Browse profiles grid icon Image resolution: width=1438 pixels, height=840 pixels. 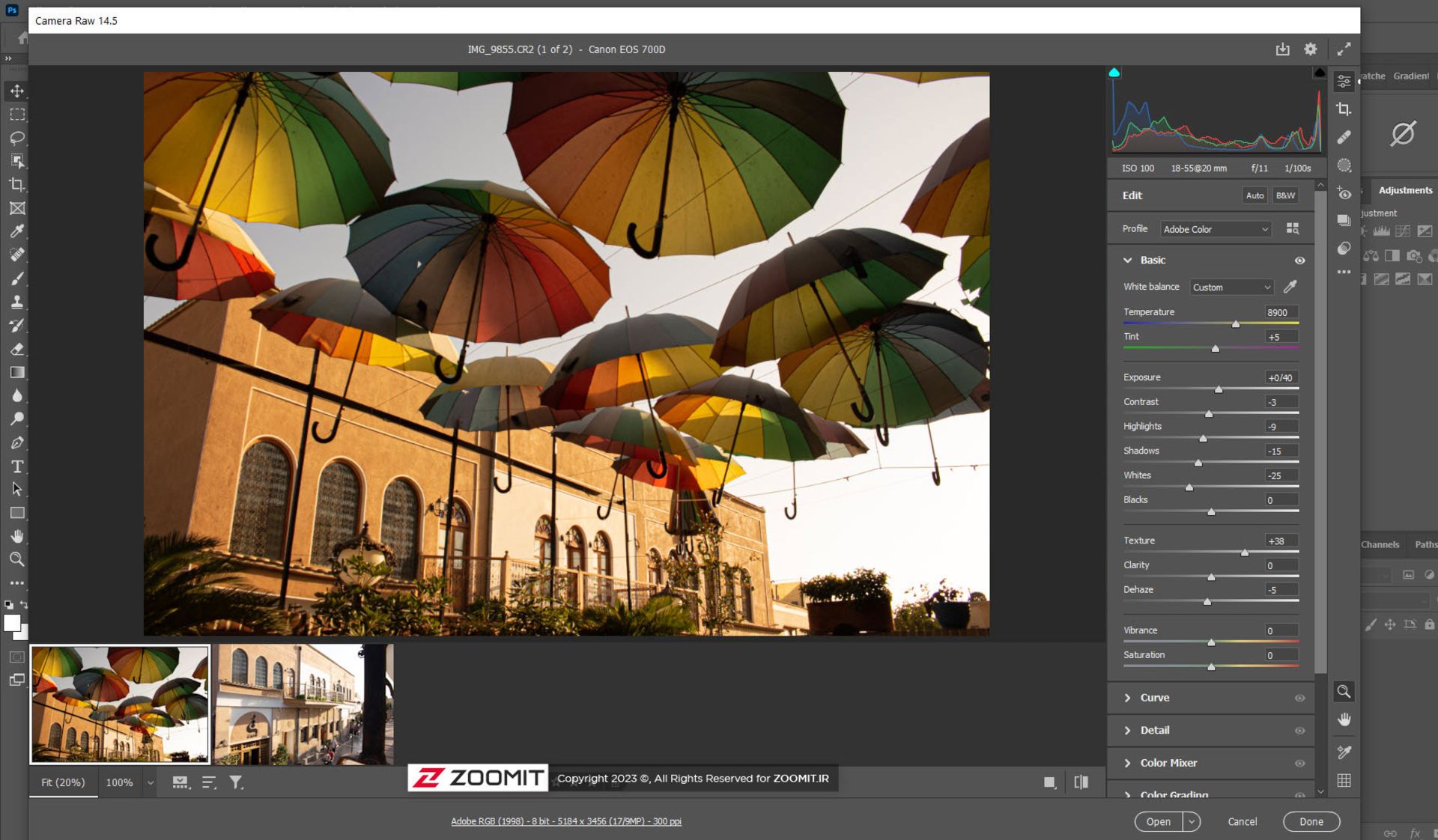coord(1292,229)
